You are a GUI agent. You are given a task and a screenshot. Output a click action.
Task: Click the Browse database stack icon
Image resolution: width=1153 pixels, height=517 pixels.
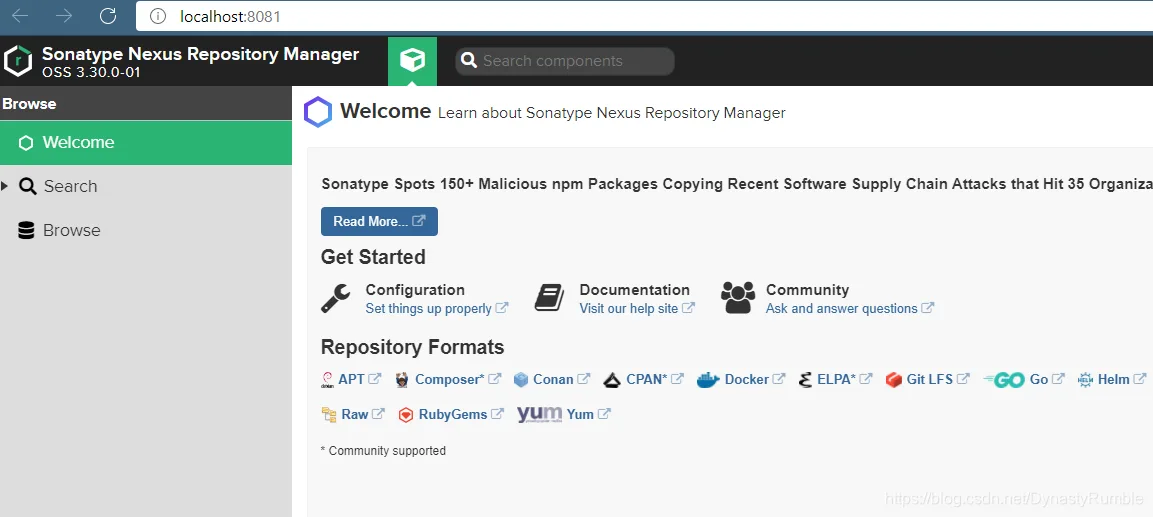pyautogui.click(x=26, y=230)
